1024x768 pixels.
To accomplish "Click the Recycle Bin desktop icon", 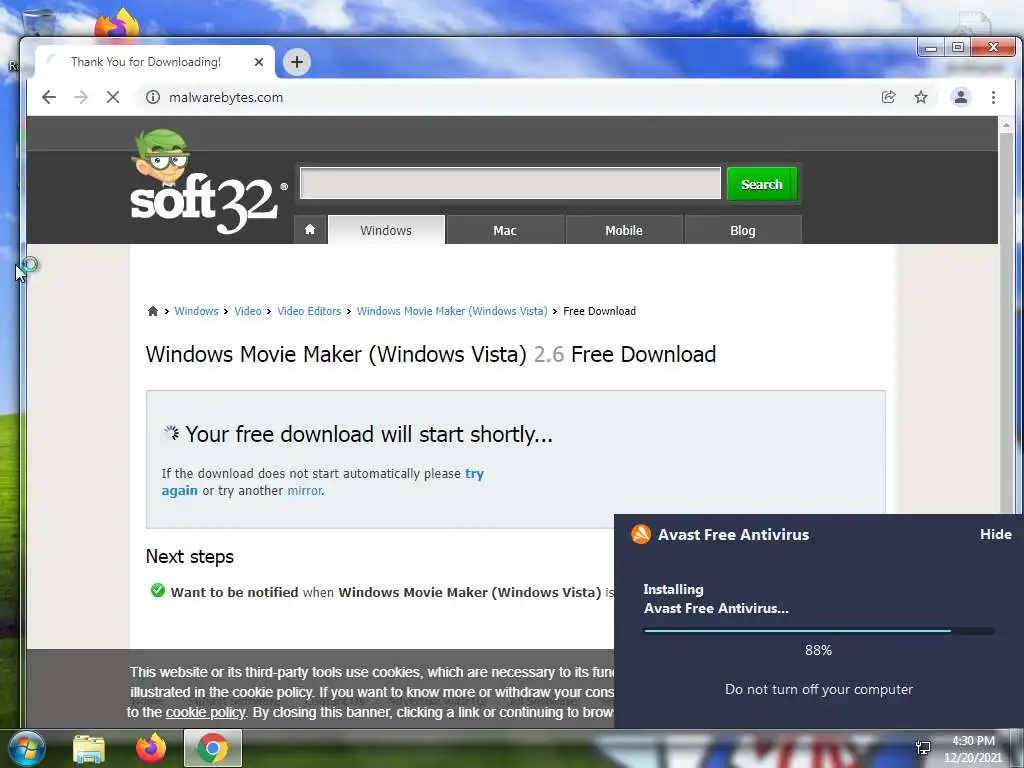I will [x=37, y=25].
